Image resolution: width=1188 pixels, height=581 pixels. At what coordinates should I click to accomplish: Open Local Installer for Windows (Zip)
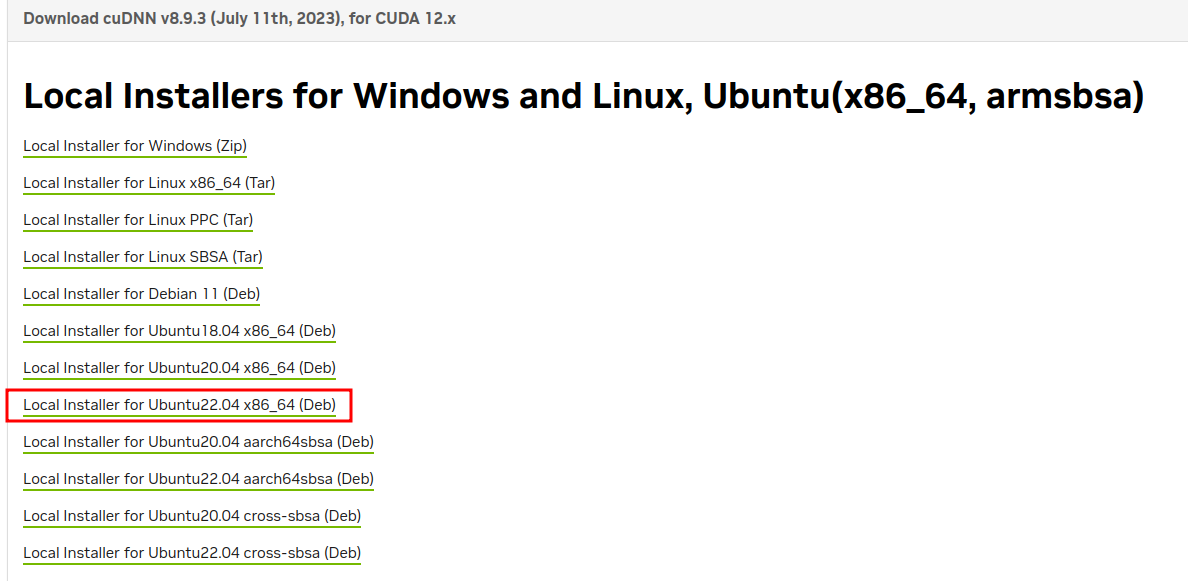pyautogui.click(x=135, y=145)
